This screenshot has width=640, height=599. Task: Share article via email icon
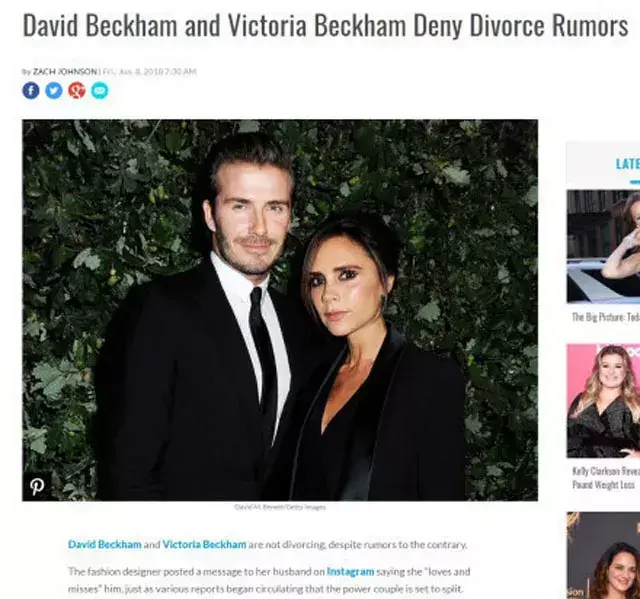pos(100,90)
